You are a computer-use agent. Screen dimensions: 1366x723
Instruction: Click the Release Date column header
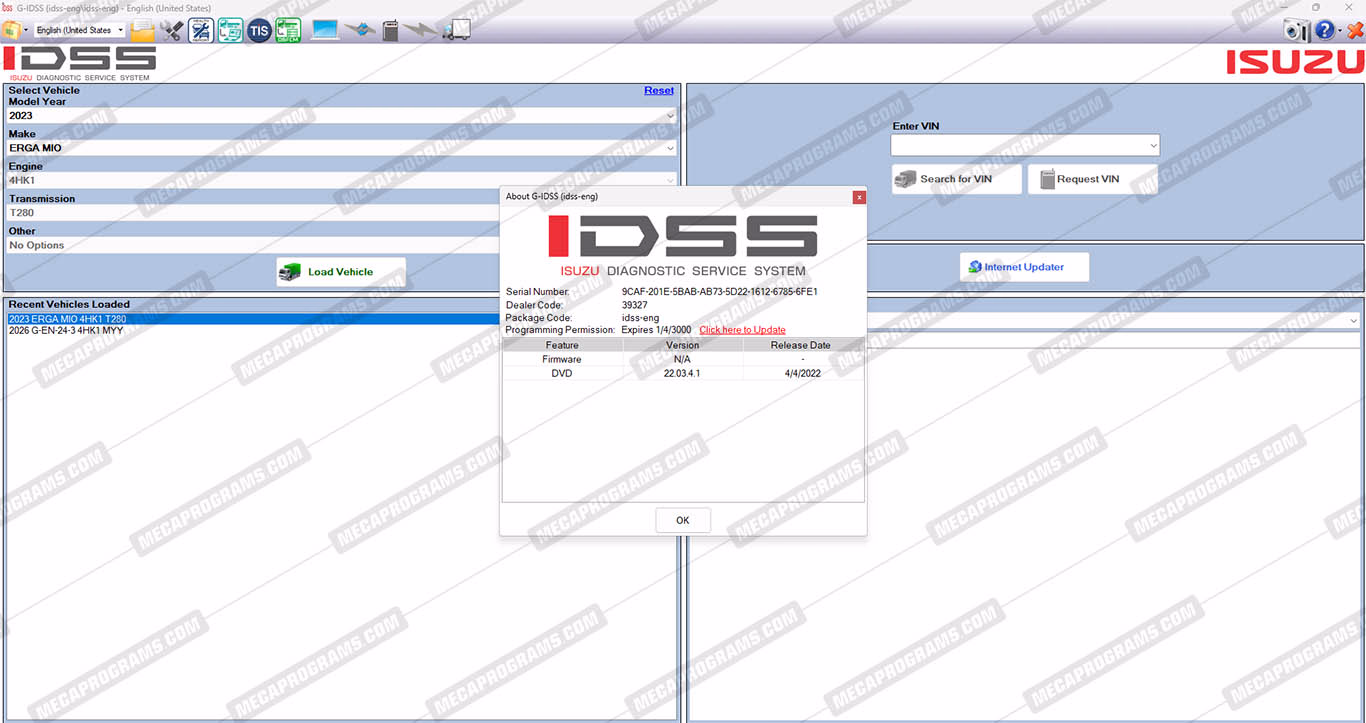[801, 345]
